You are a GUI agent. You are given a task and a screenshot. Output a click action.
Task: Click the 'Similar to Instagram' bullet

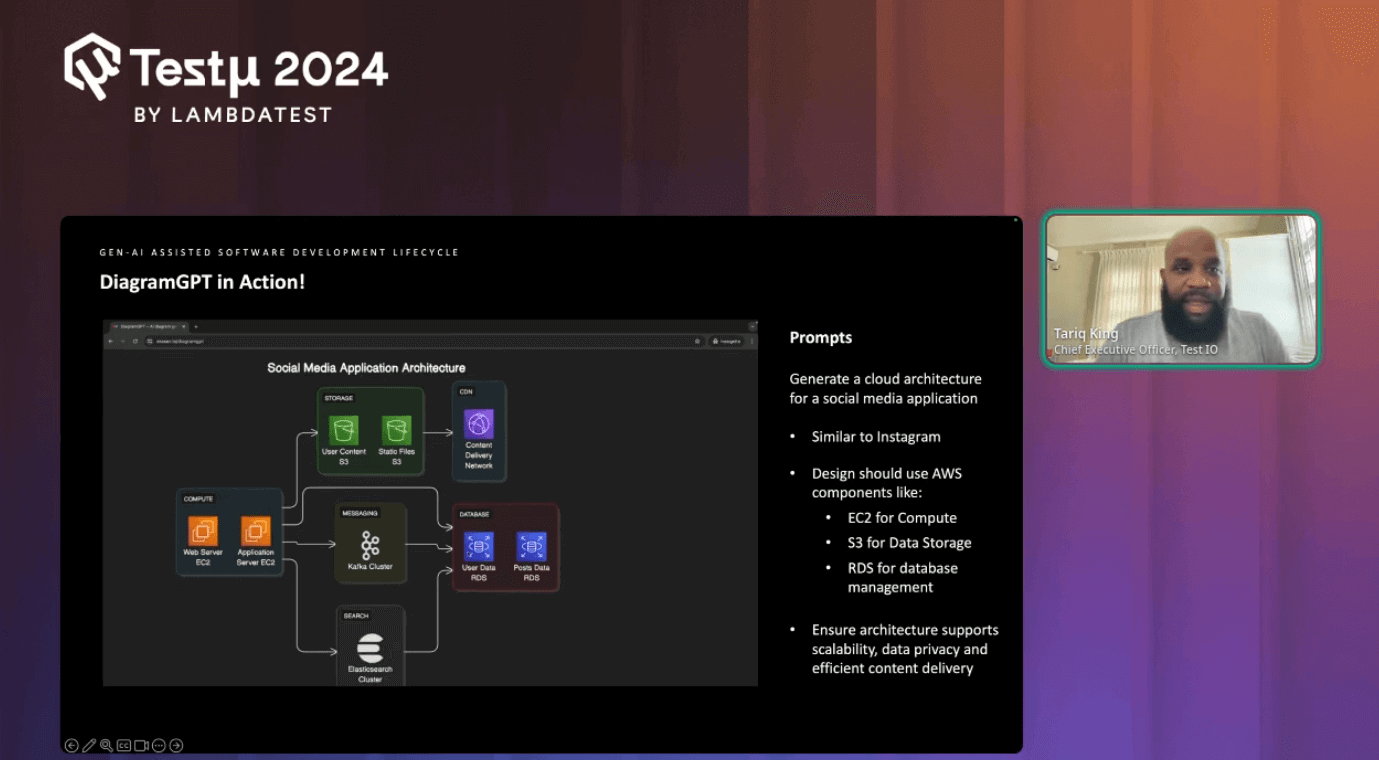[876, 436]
